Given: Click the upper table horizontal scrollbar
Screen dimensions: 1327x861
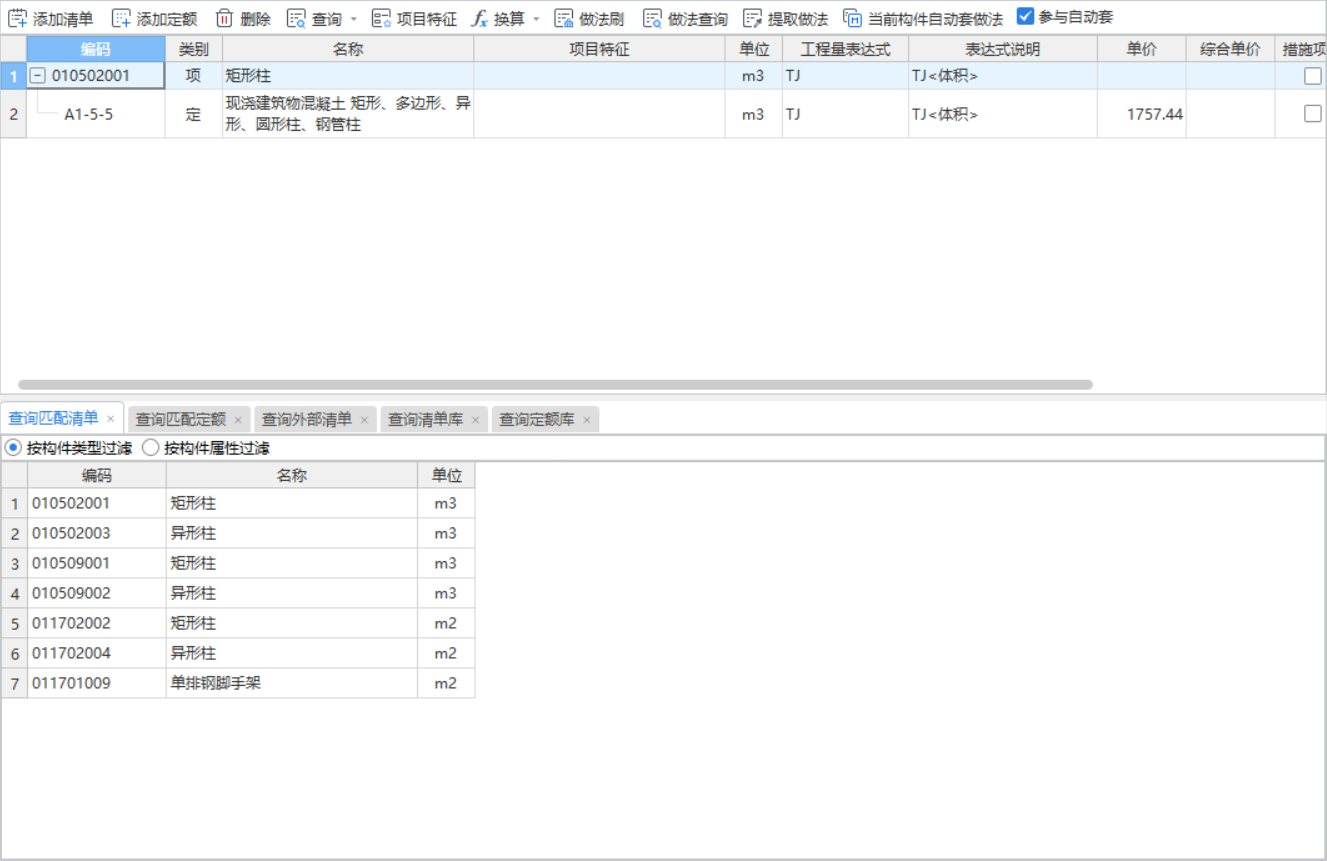Looking at the screenshot, I should pos(555,384).
